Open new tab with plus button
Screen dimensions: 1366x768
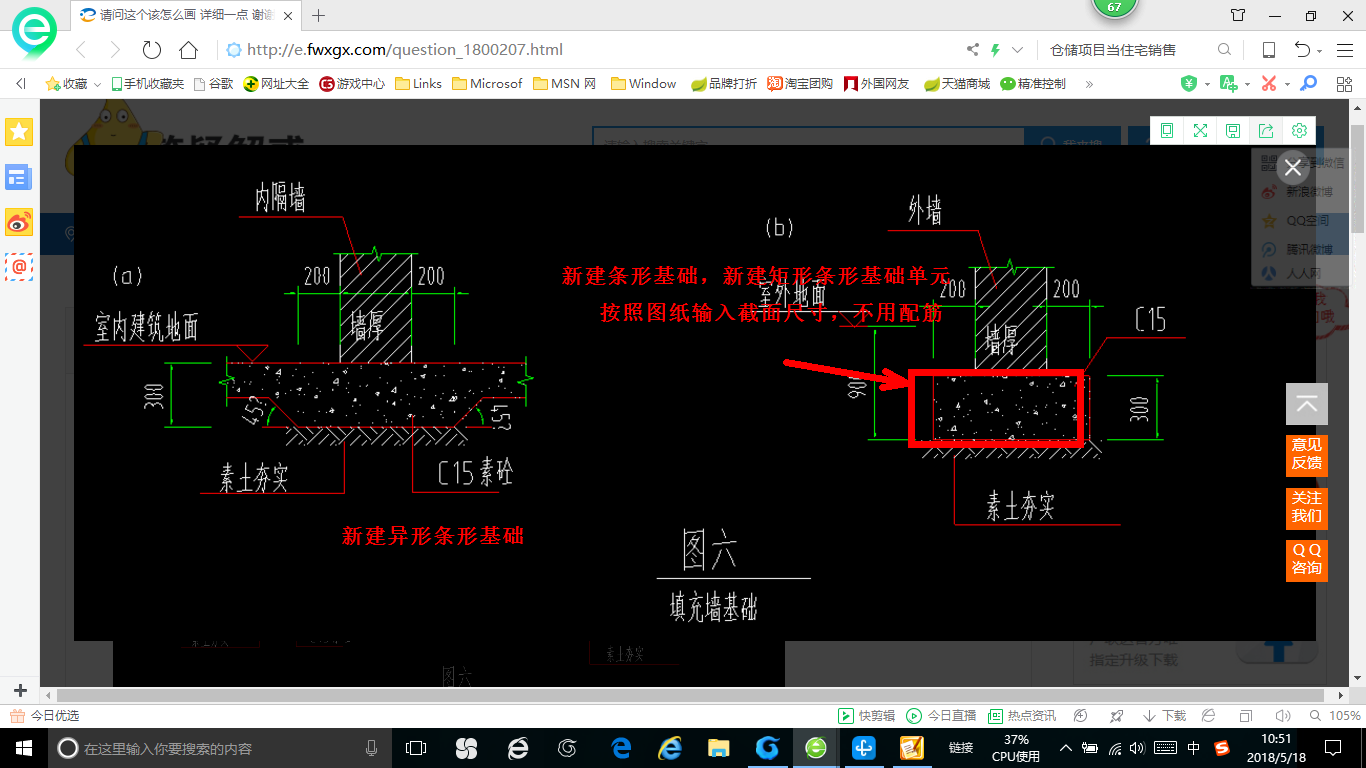[x=319, y=15]
